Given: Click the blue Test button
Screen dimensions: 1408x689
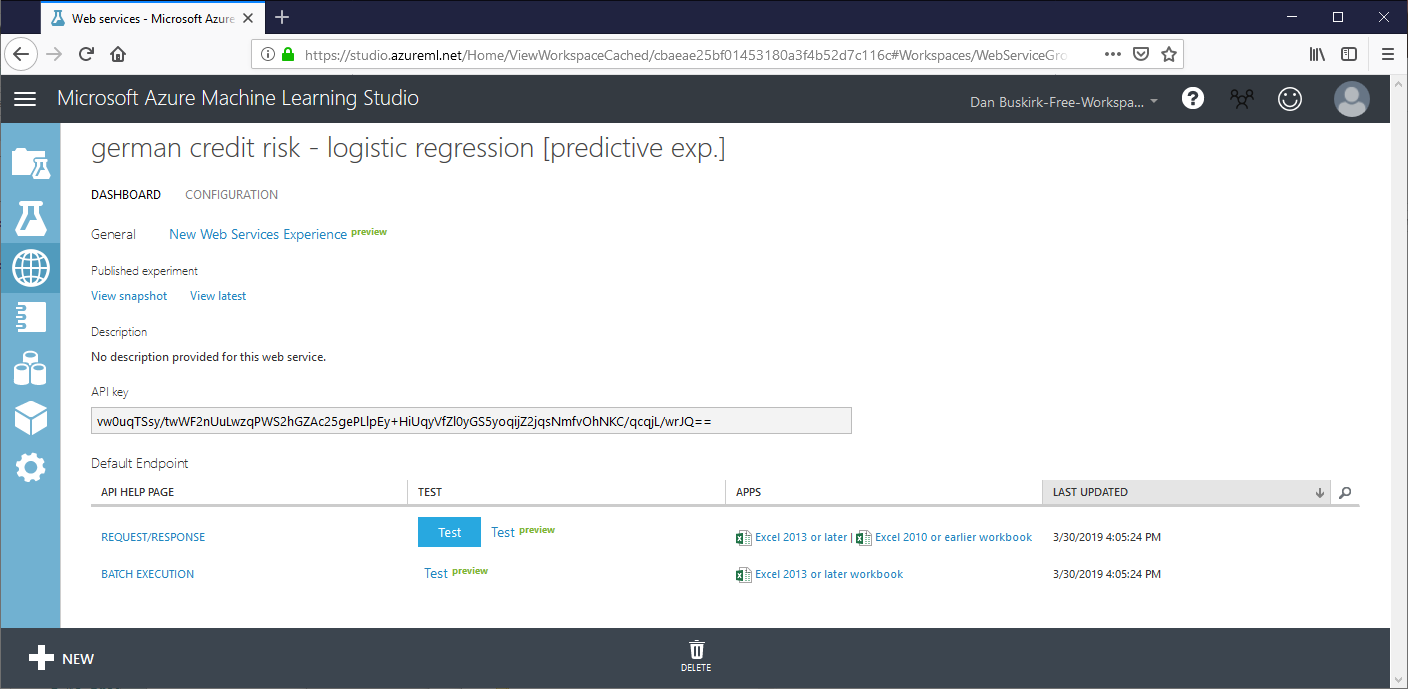Looking at the screenshot, I should [450, 532].
